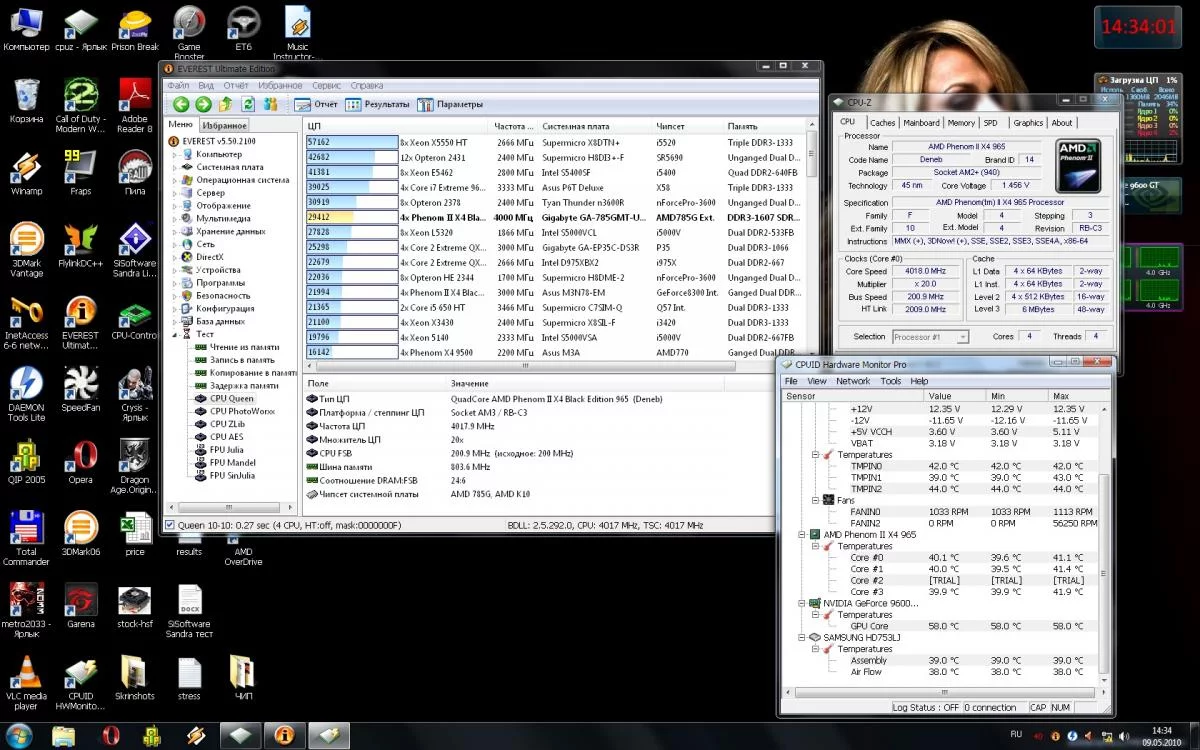Click the green Back arrow in EVEREST toolbar
1200x750 pixels.
click(x=180, y=104)
